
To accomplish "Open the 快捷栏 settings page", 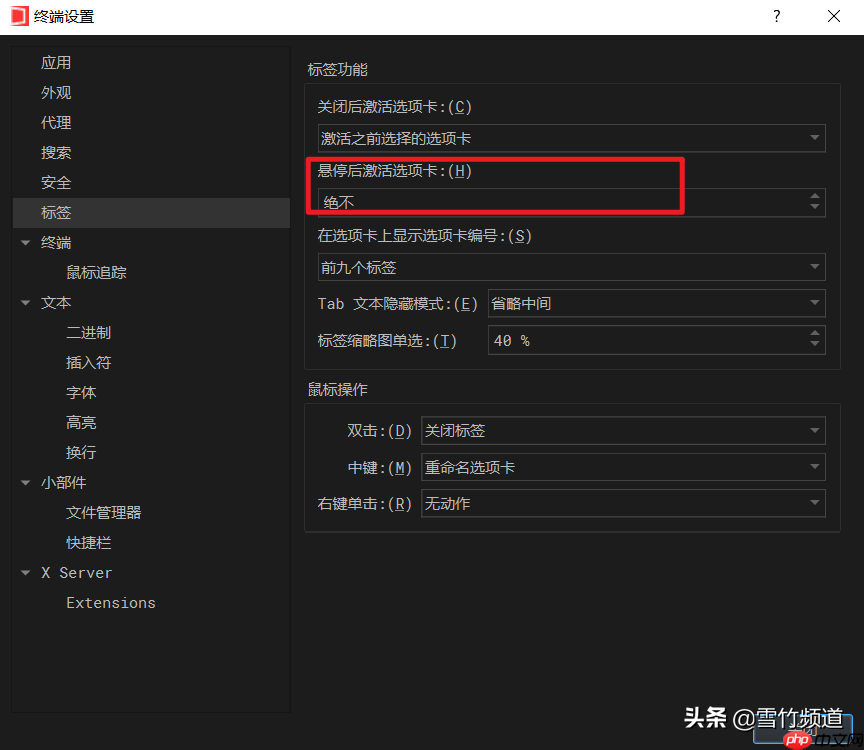I will pos(88,543).
